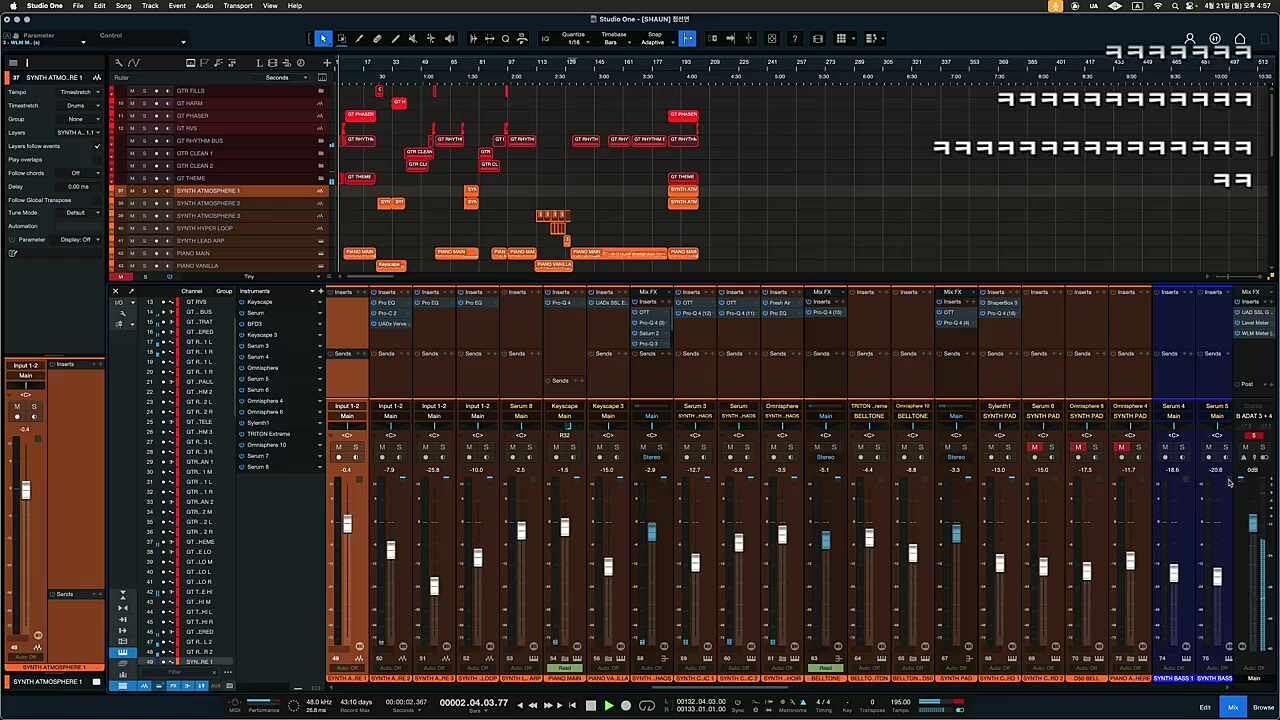This screenshot has width=1280, height=720.
Task: Show automation with the curve icon
Action: coord(133,63)
